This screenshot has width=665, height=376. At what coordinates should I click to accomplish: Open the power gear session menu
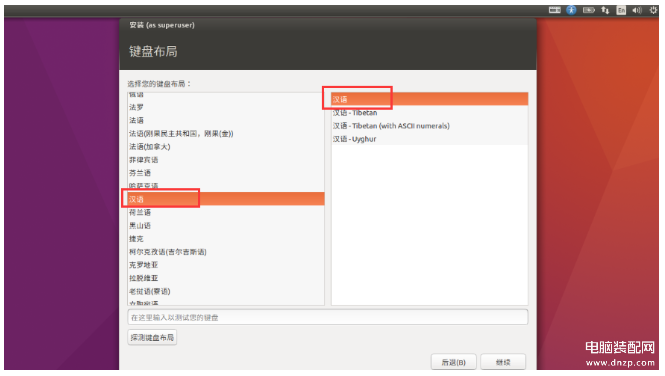coord(653,10)
